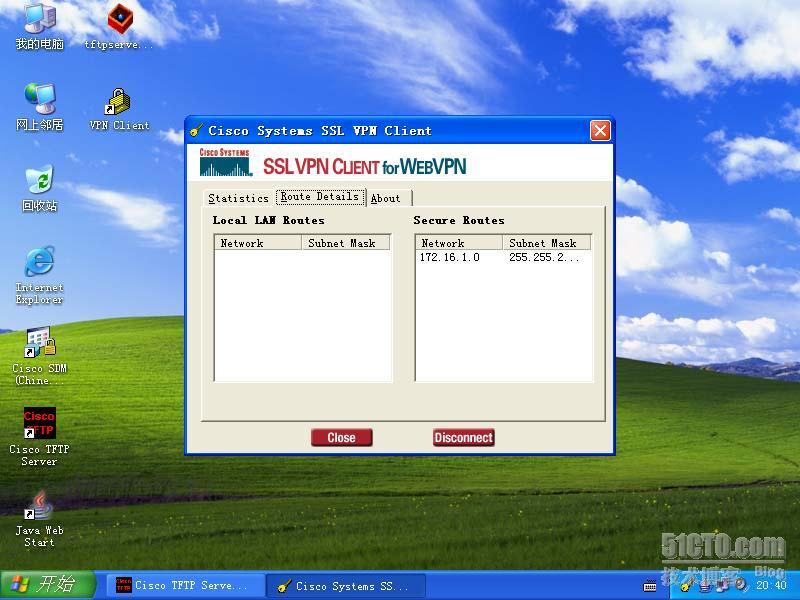Viewport: 800px width, 600px height.
Task: Select the 172.16.1.0 secure route entry
Action: [449, 257]
